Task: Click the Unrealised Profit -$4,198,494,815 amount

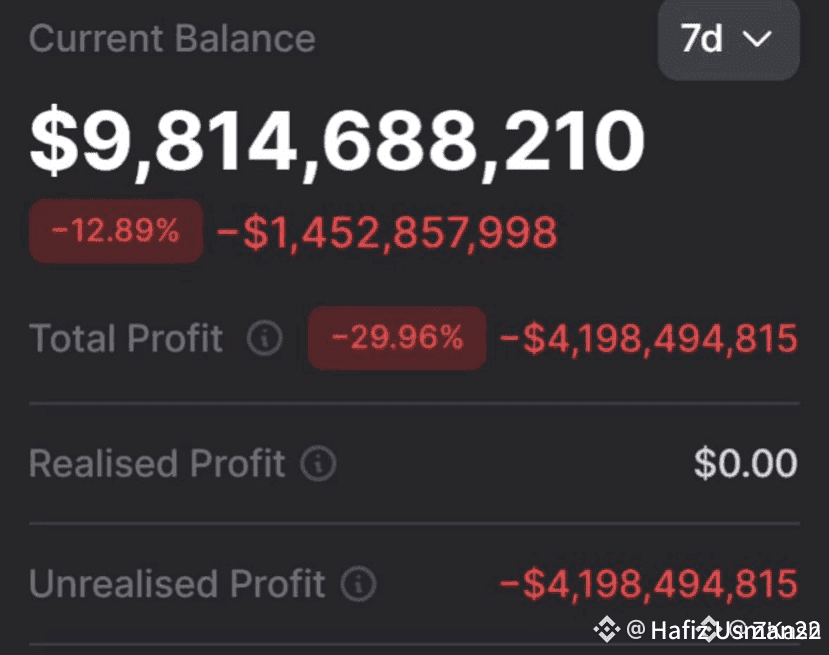Action: pos(649,584)
